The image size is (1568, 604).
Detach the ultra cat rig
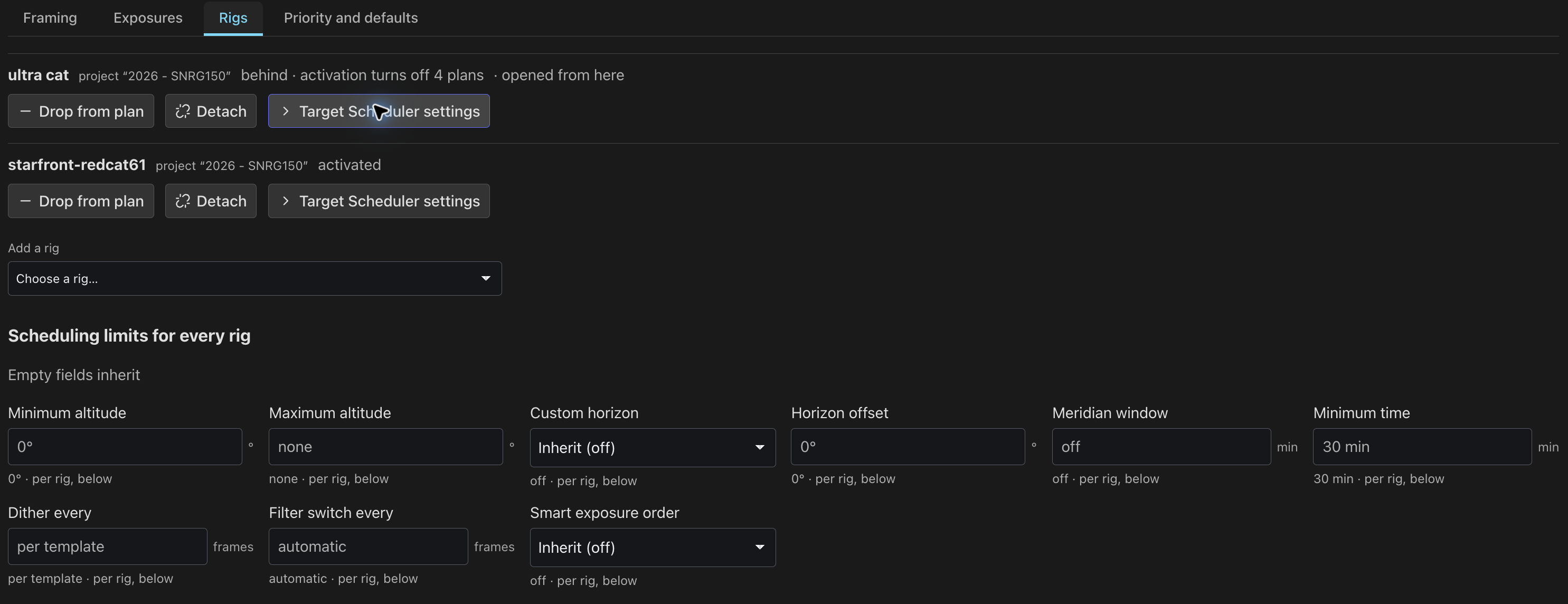tap(211, 111)
